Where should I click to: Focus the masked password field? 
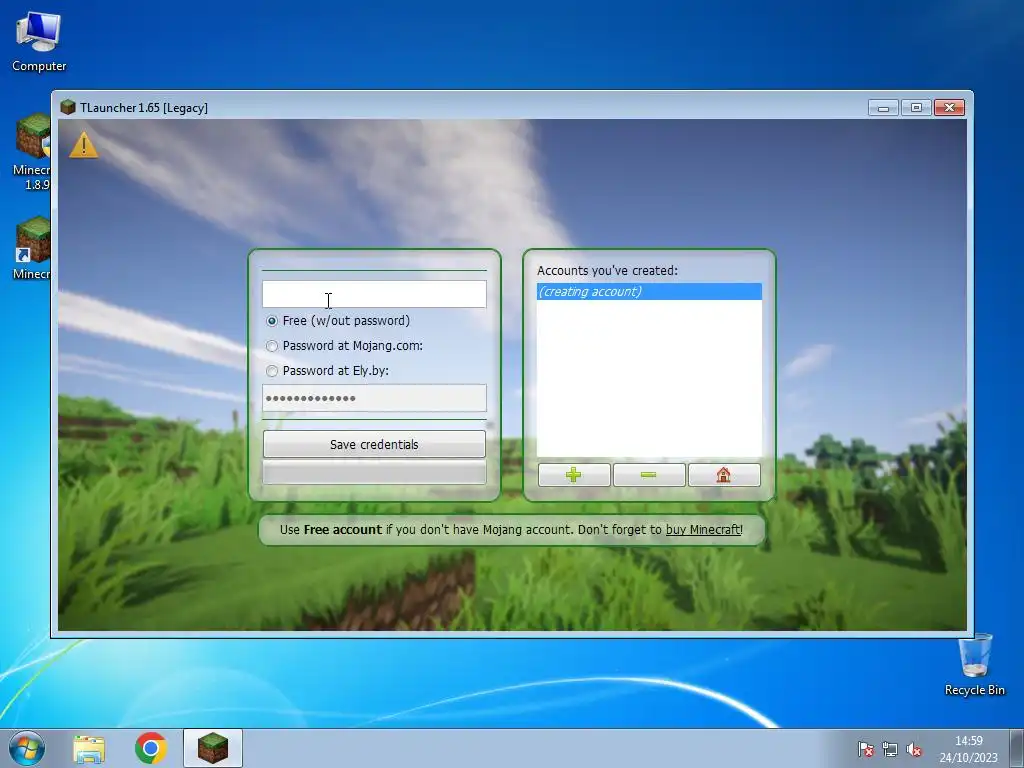coord(374,398)
